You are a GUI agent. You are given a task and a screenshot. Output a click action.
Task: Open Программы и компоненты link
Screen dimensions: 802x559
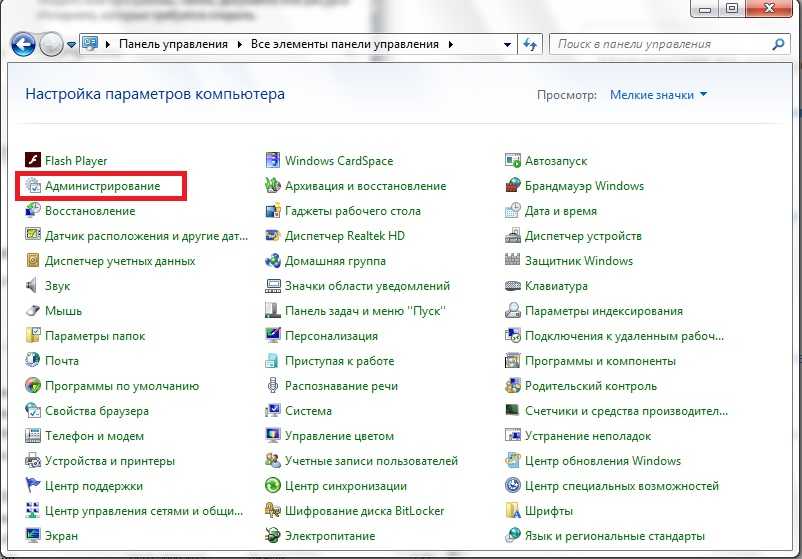pyautogui.click(x=600, y=361)
